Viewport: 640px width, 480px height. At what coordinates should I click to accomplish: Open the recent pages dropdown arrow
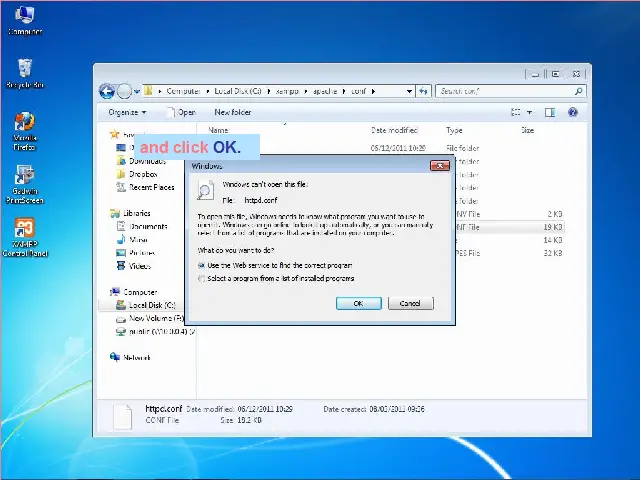(x=137, y=91)
